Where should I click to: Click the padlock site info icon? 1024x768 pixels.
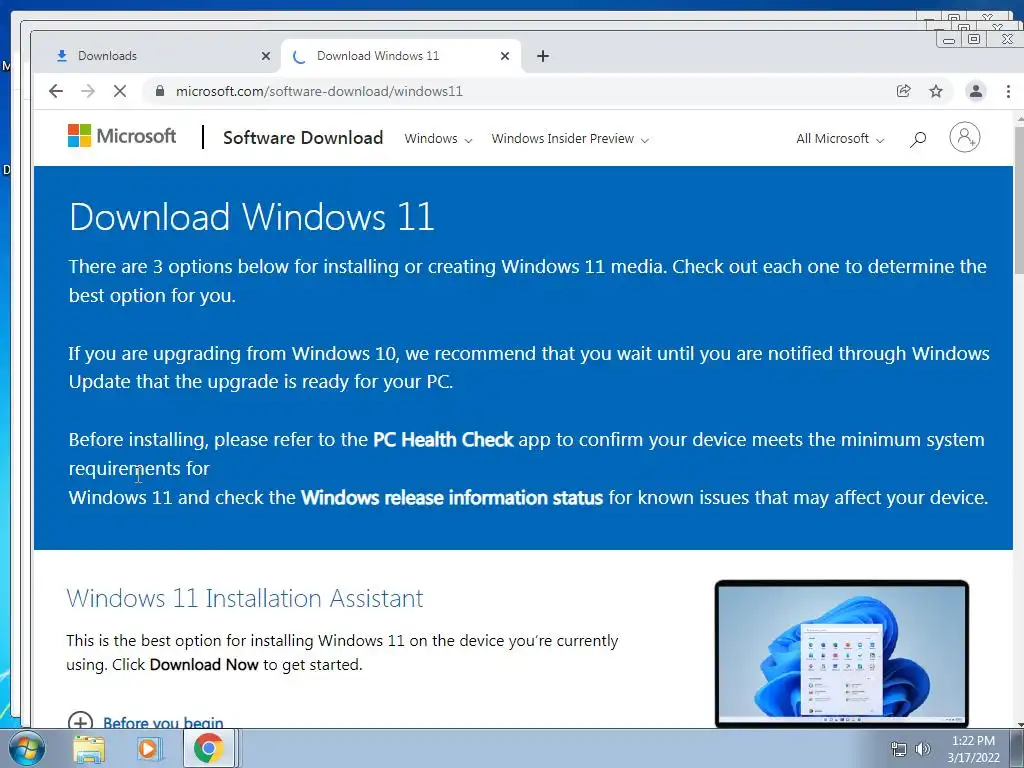click(159, 91)
